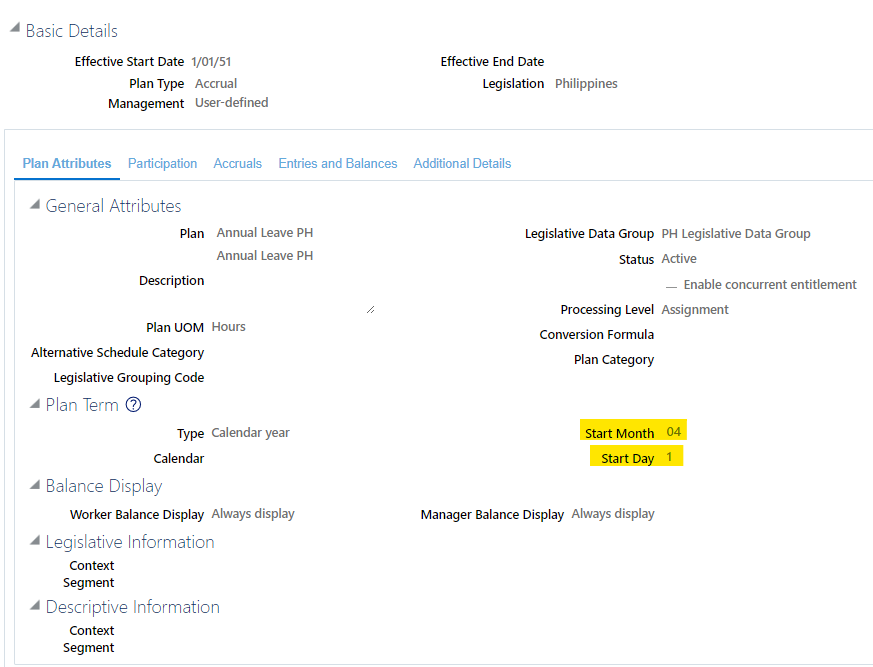Screen dimensions: 873x667
Task: Click the Plan UOM value Hours
Action: coord(229,327)
